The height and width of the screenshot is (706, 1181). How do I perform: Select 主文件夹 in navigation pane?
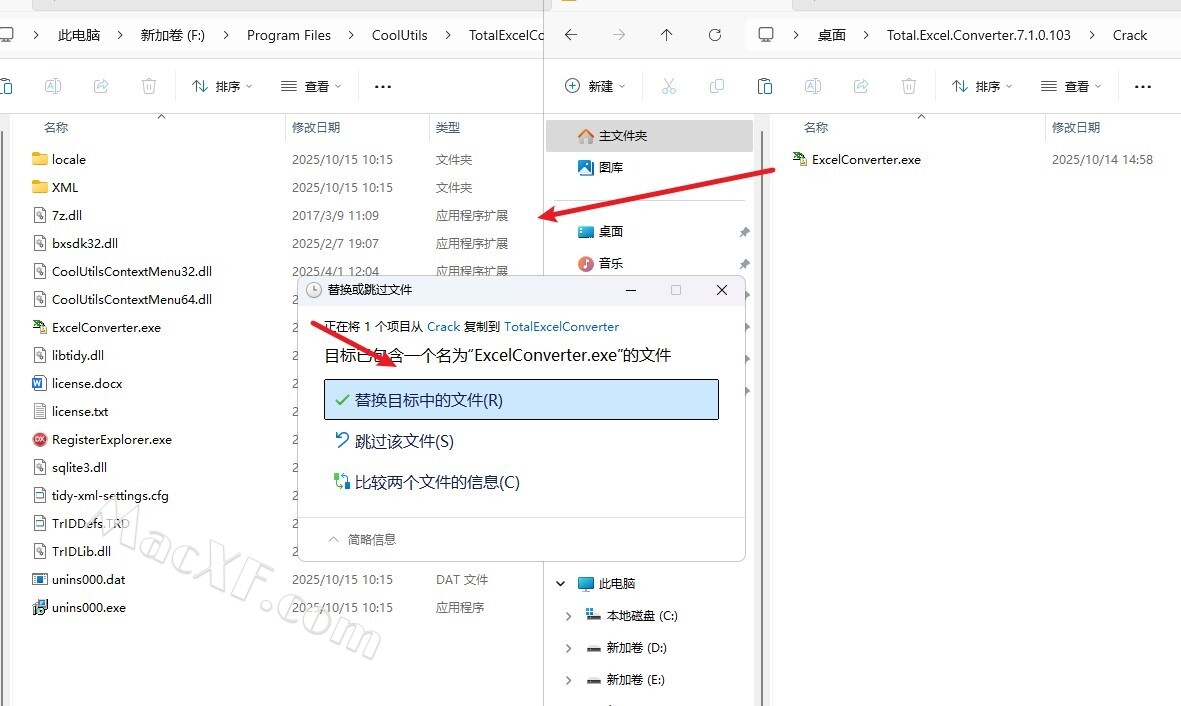point(623,136)
